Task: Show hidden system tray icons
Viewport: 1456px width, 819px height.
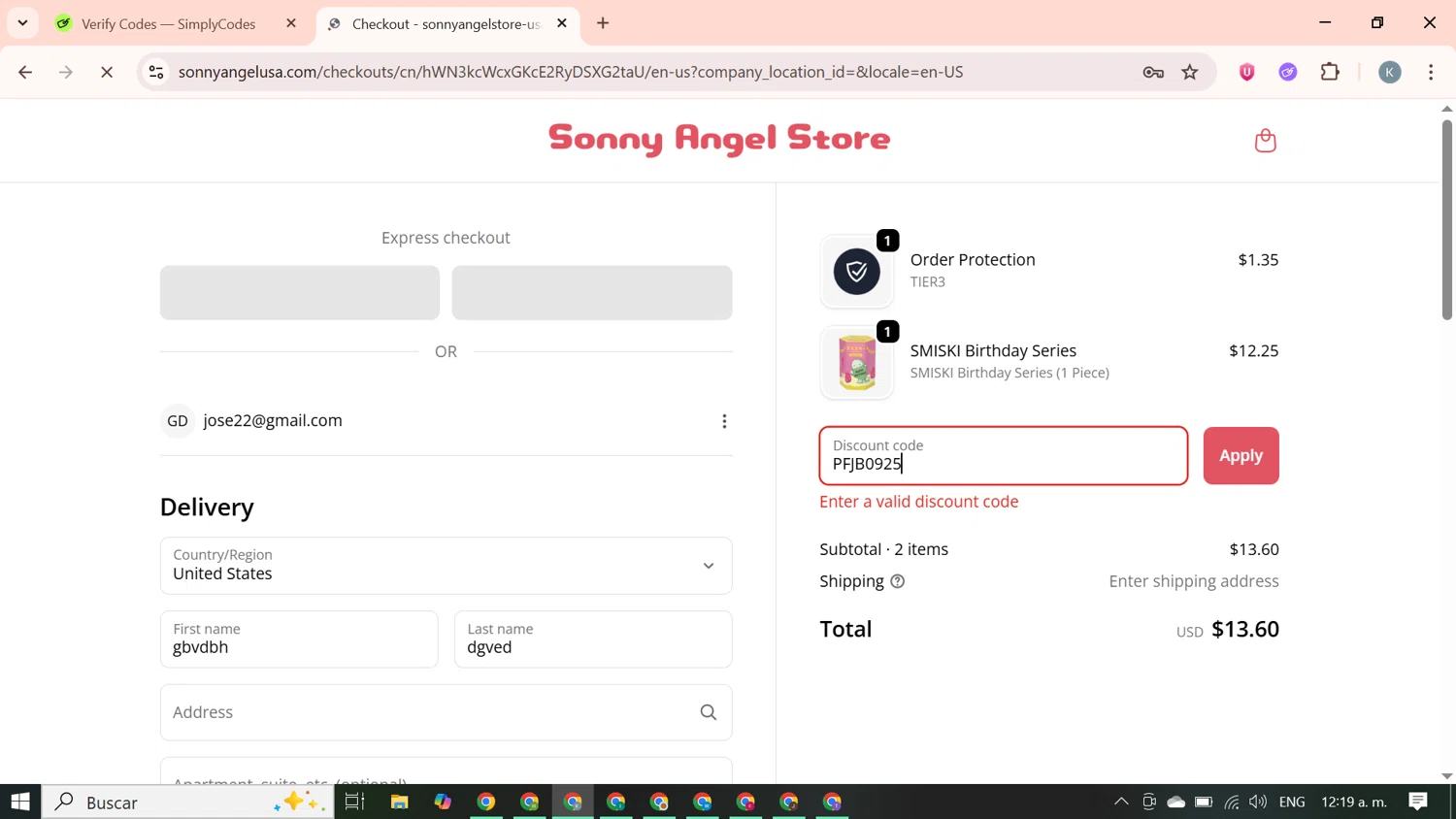Action: point(1121,802)
